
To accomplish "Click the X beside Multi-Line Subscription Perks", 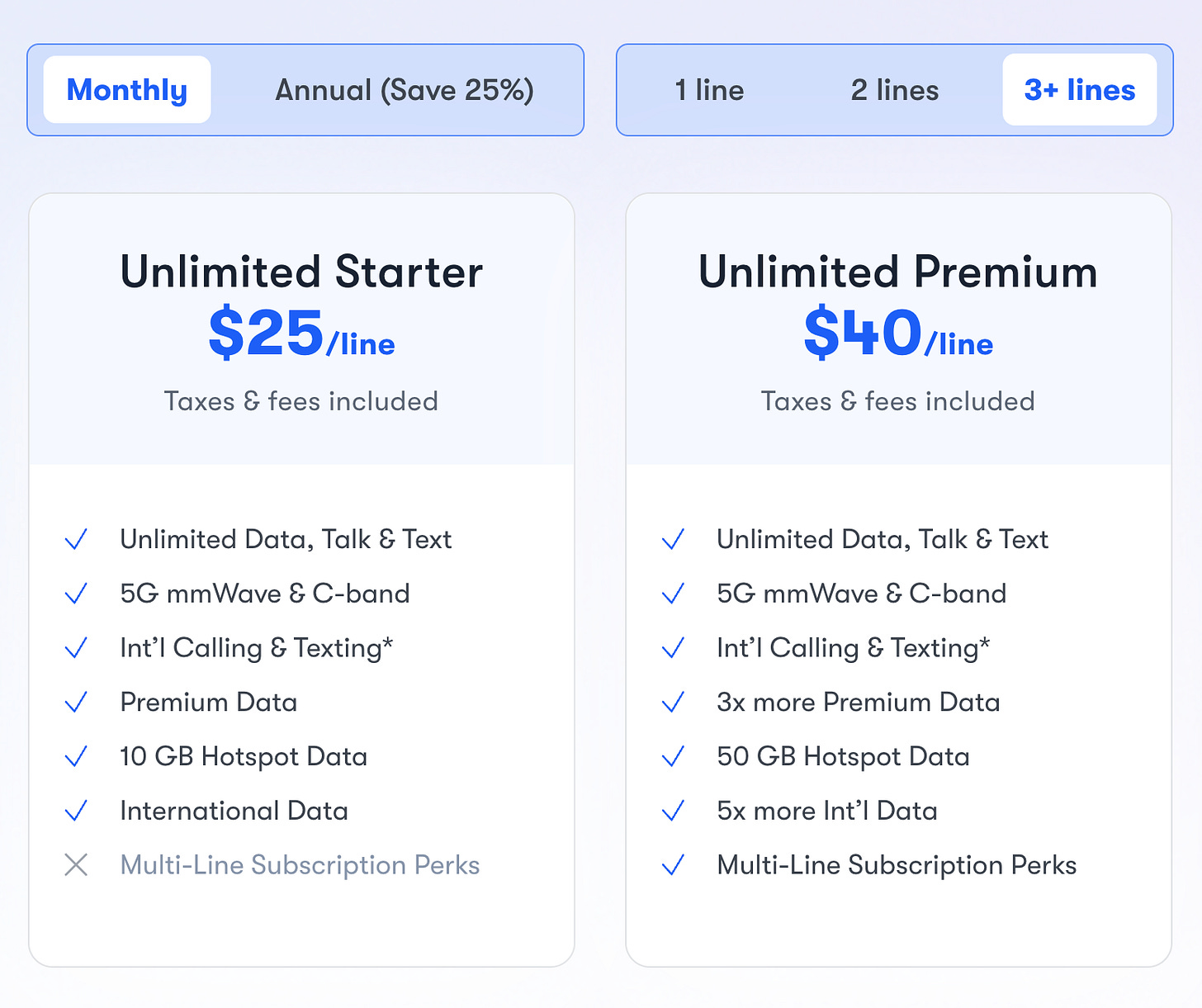I will 75,865.
